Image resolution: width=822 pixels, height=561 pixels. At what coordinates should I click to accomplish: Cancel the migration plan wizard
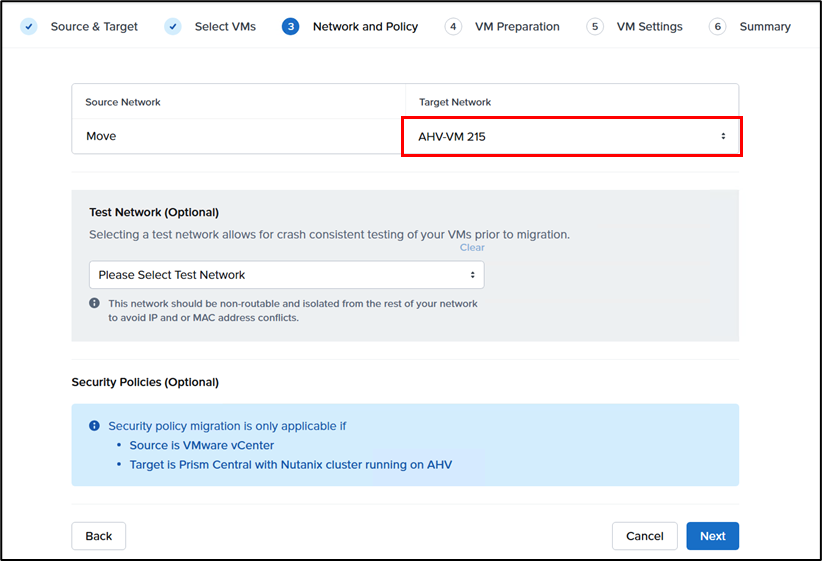pos(644,536)
